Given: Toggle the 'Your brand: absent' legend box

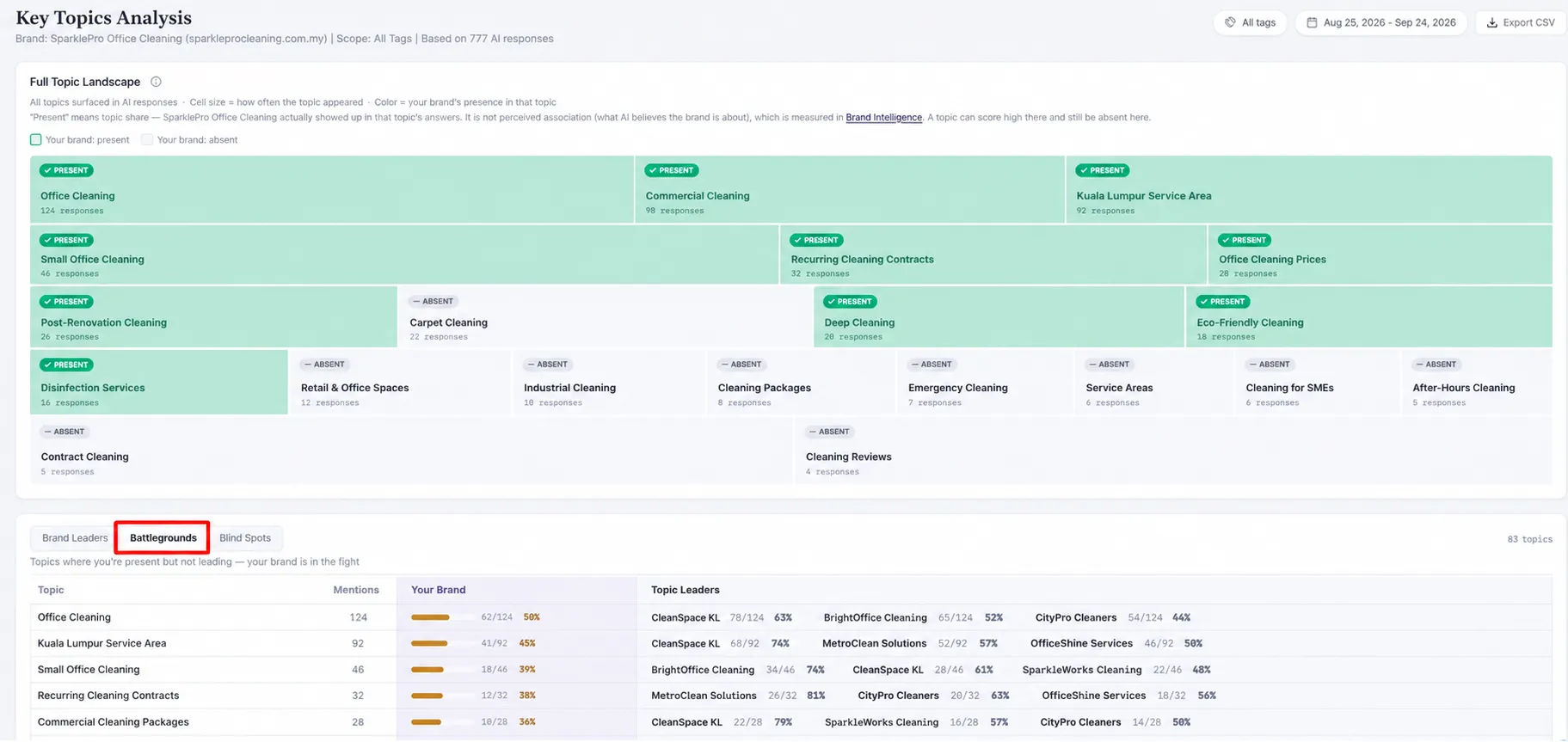Looking at the screenshot, I should tap(147, 139).
